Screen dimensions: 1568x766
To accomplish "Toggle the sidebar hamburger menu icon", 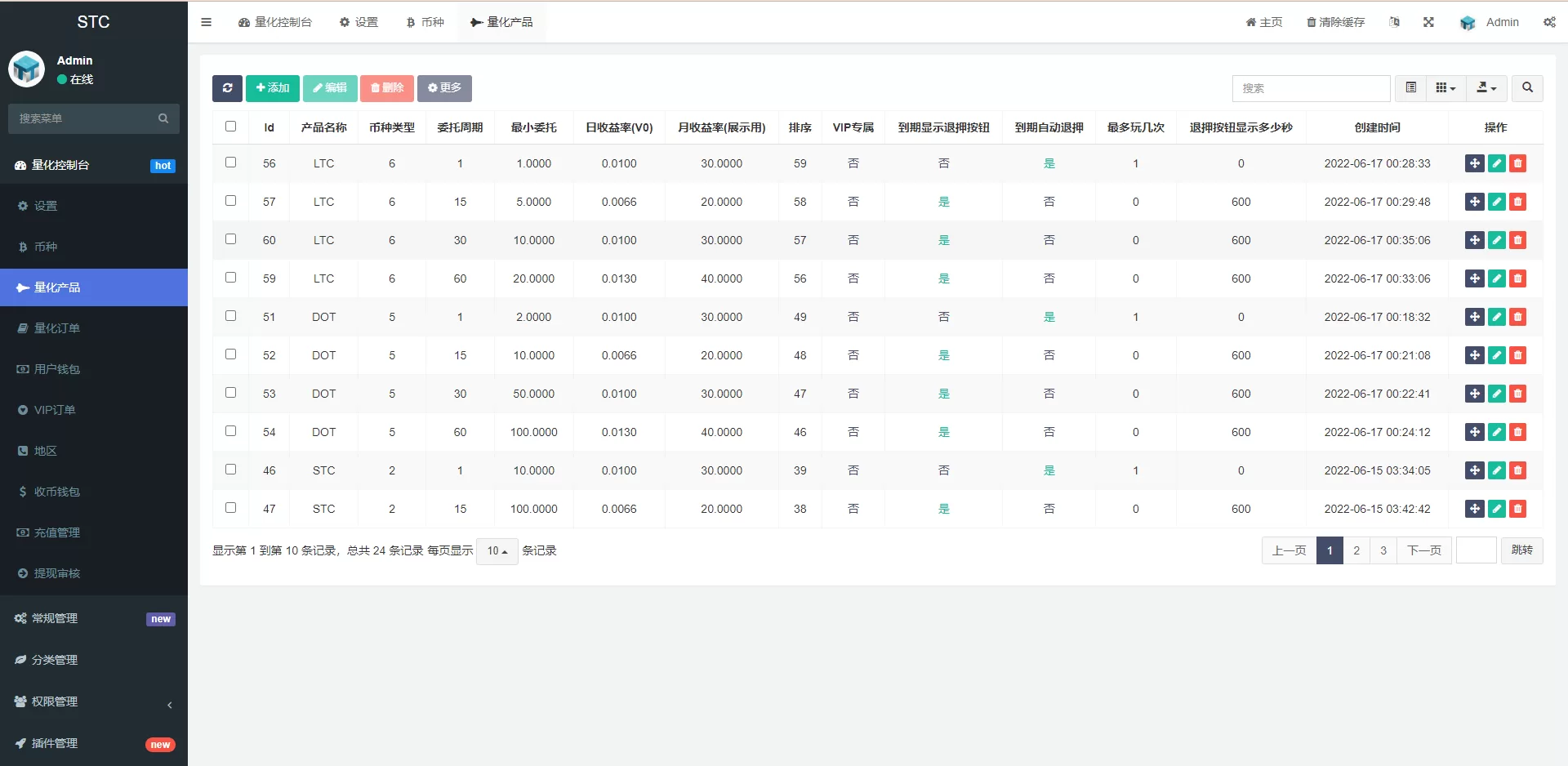I will [206, 22].
